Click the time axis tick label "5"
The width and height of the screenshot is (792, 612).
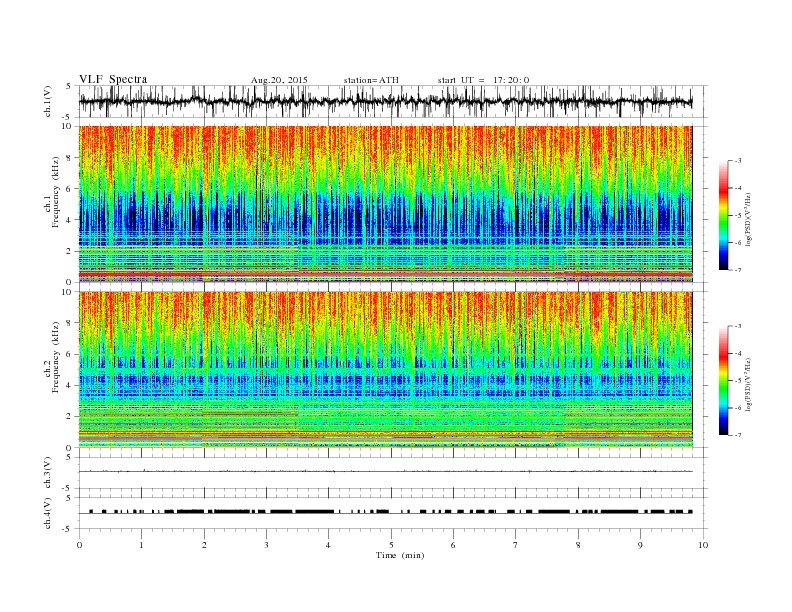click(x=391, y=545)
